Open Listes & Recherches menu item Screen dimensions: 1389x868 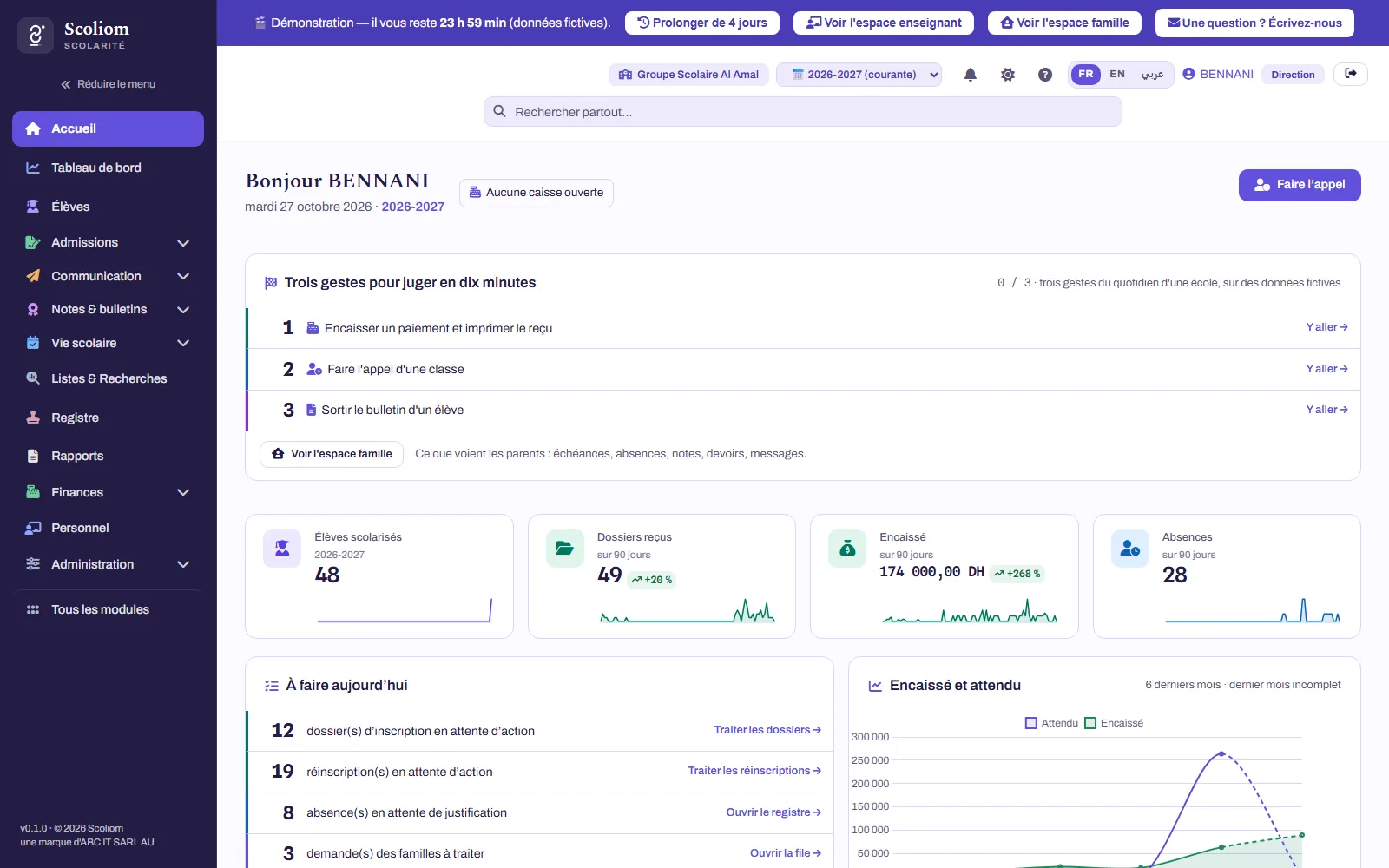click(x=108, y=378)
